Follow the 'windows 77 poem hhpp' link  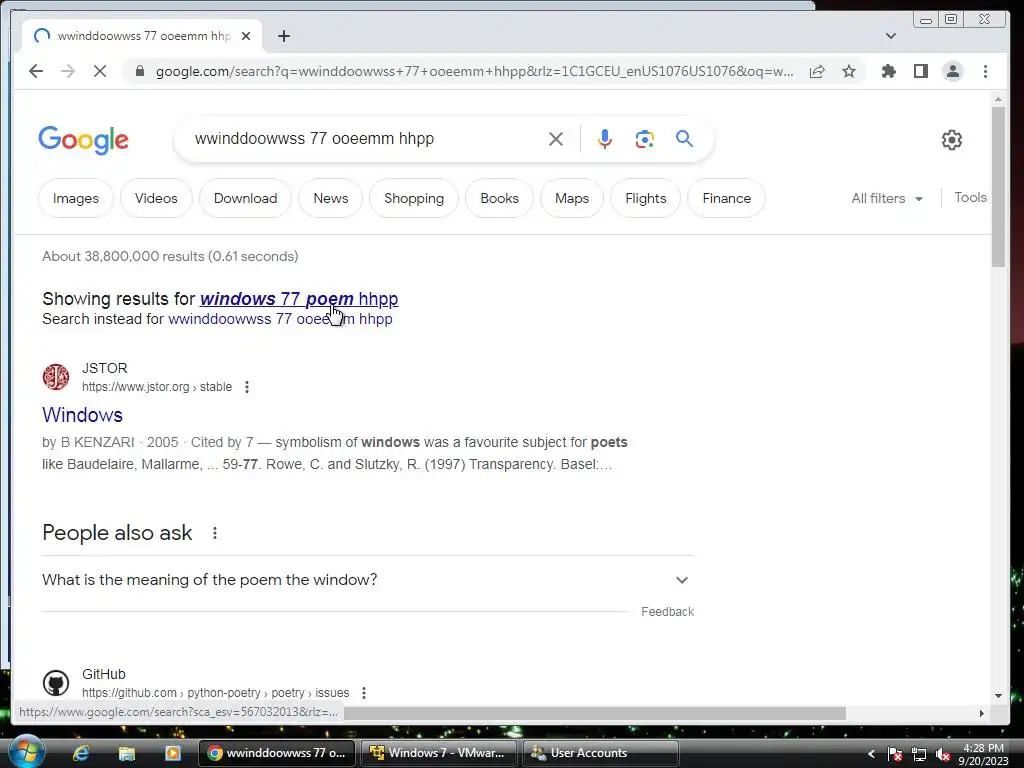pyautogui.click(x=299, y=299)
